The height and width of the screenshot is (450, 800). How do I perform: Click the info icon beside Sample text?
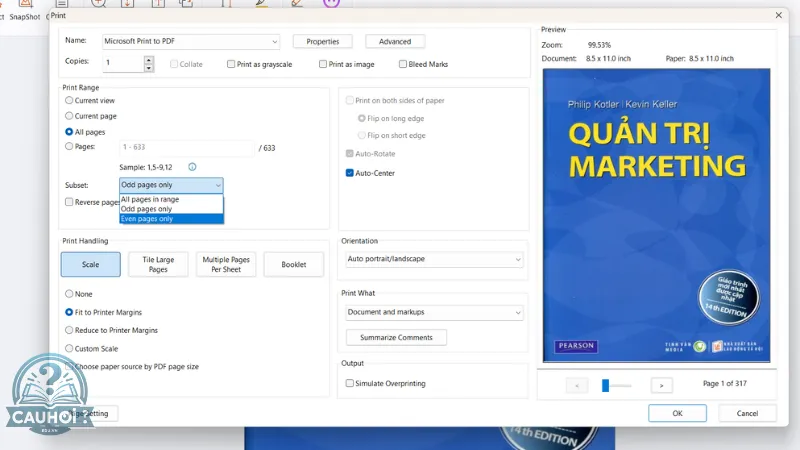[192, 167]
